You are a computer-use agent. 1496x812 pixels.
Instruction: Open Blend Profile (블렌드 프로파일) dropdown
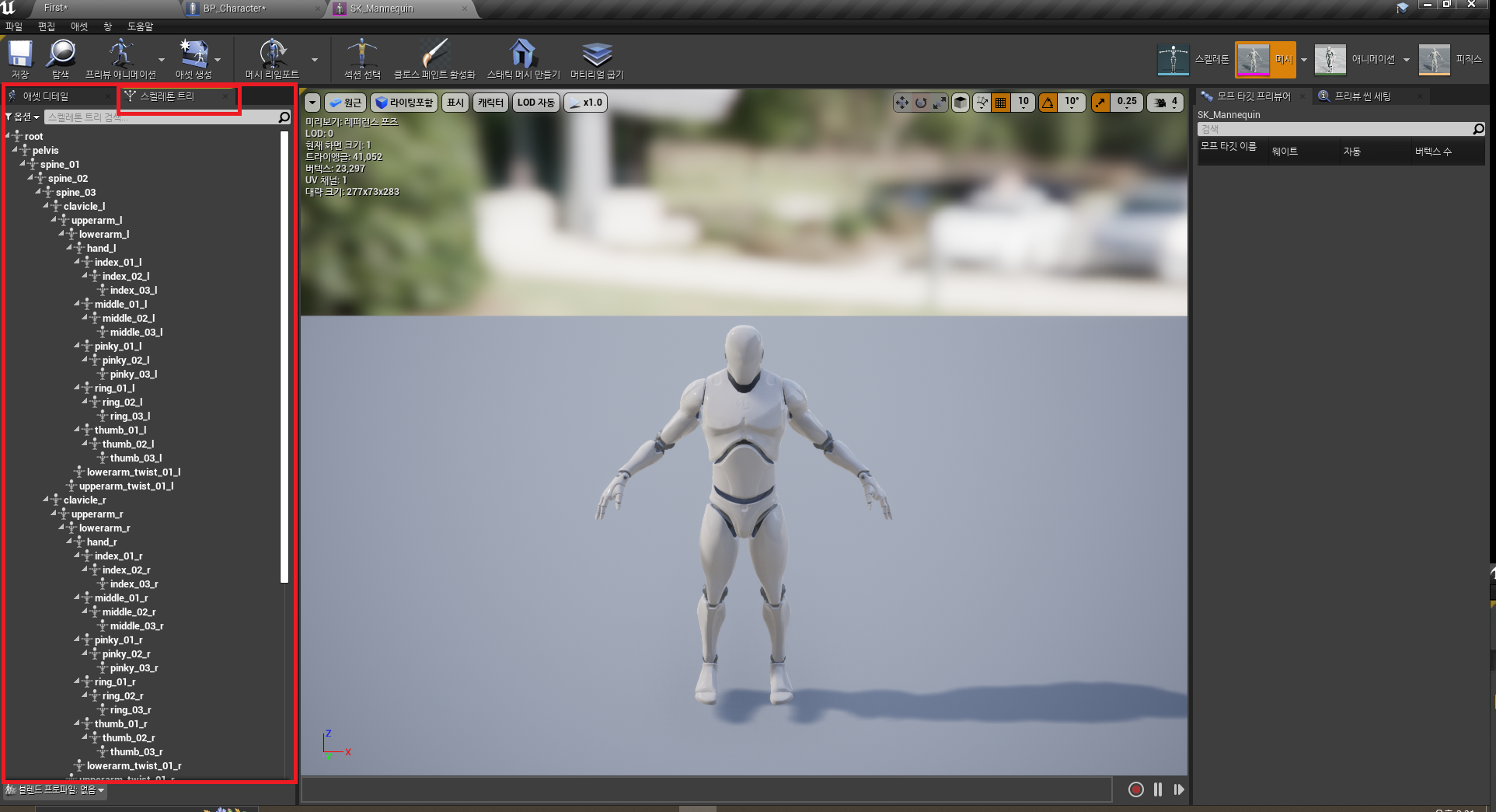(x=55, y=789)
